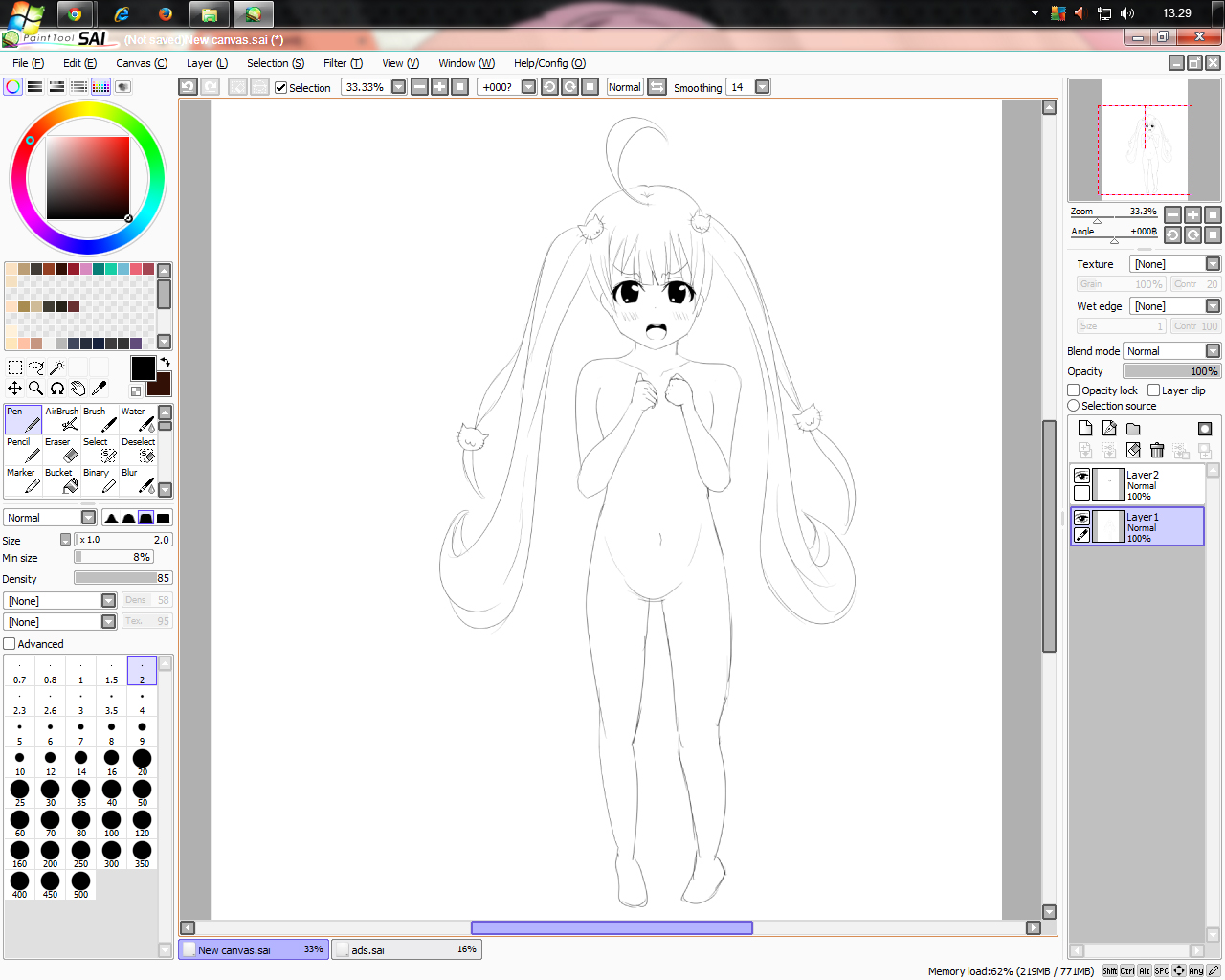Select the Blur tool
The height and width of the screenshot is (980, 1225).
[x=138, y=480]
